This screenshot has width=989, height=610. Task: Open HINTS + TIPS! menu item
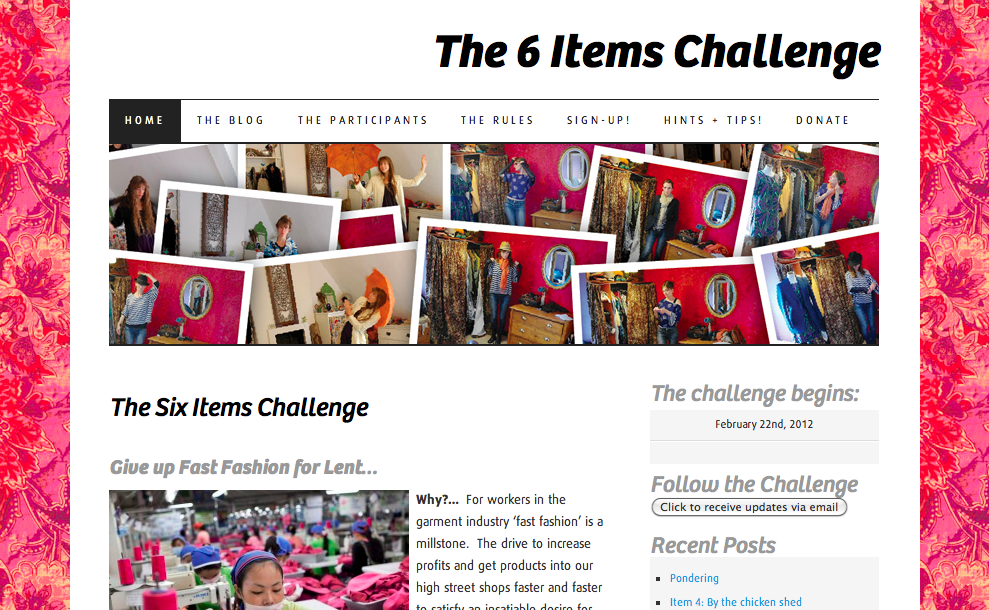713,120
